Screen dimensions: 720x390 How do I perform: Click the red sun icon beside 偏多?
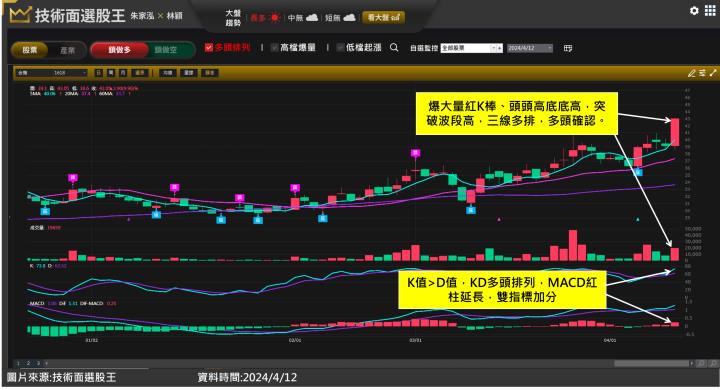point(275,18)
